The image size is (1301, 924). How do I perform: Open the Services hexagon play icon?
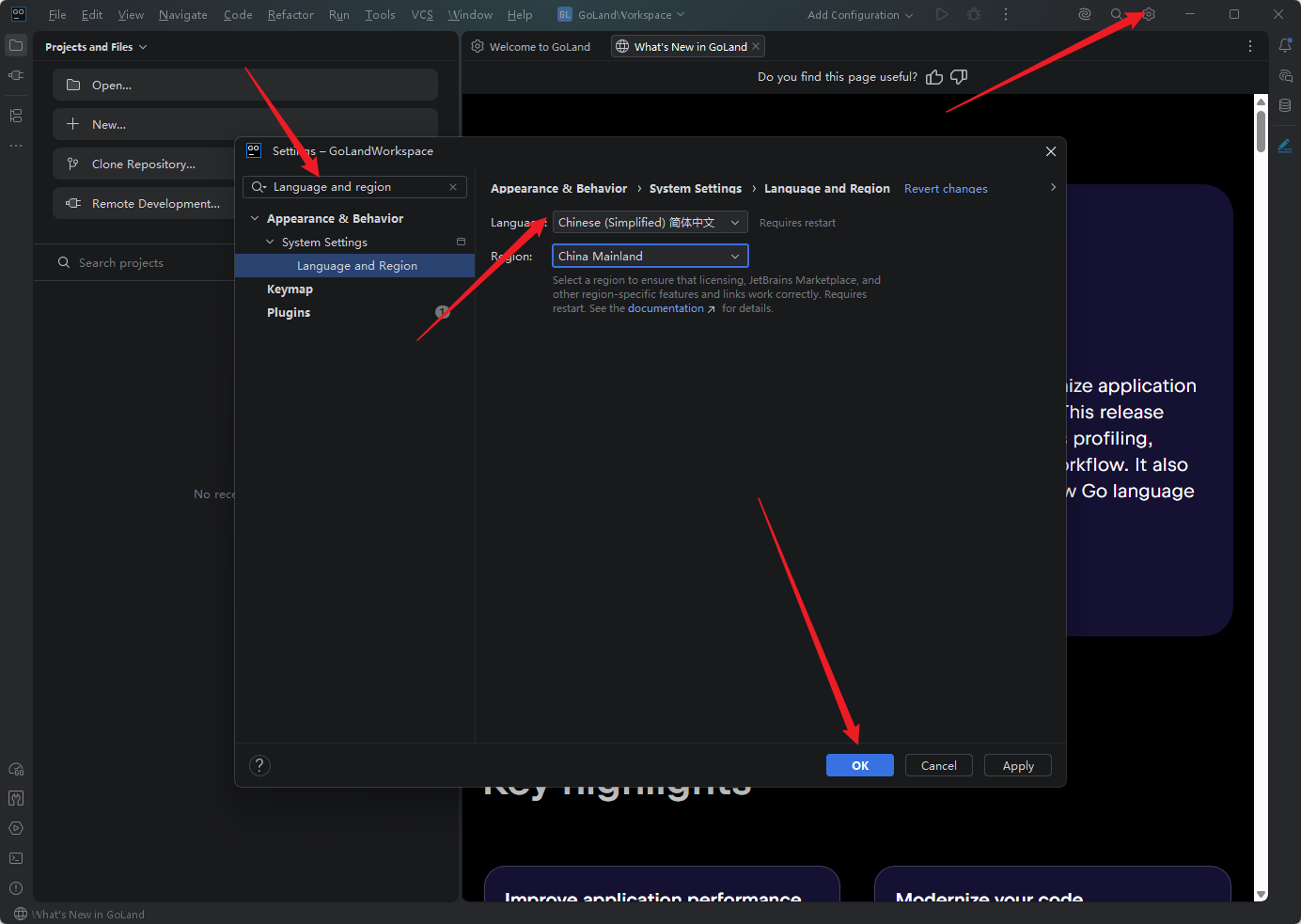pyautogui.click(x=16, y=828)
